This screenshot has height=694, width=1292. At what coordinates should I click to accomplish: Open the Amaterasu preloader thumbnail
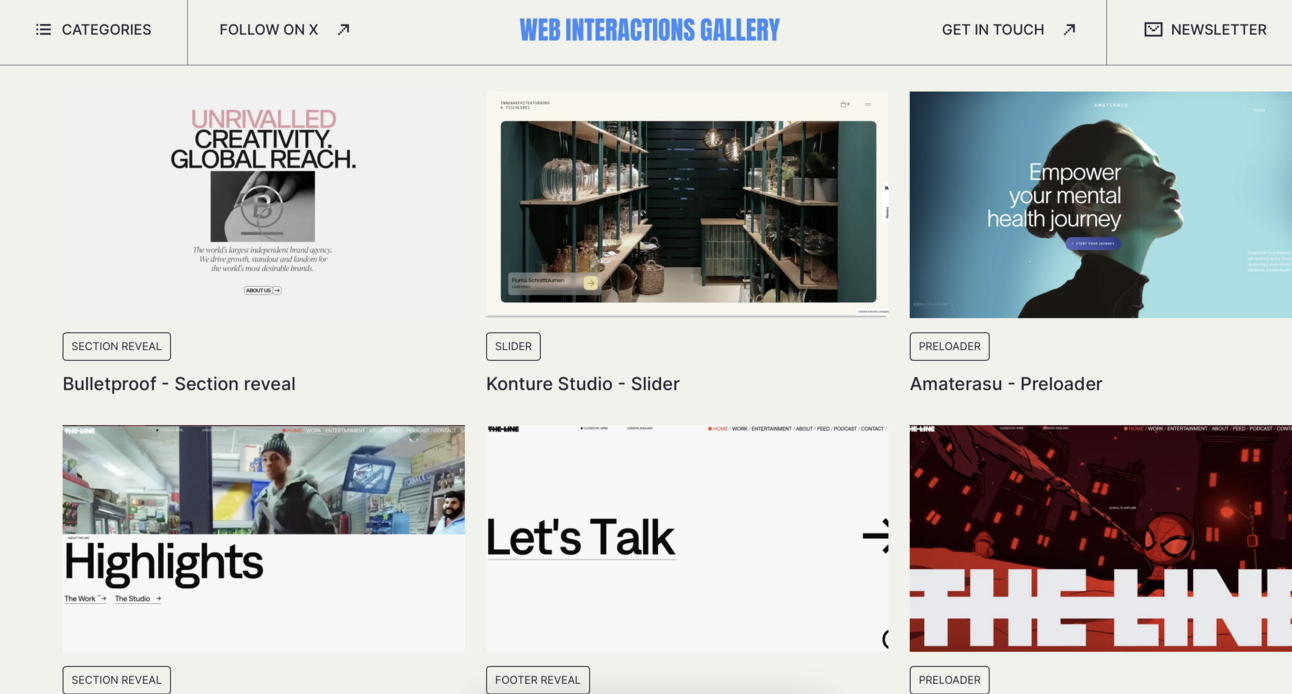1100,205
